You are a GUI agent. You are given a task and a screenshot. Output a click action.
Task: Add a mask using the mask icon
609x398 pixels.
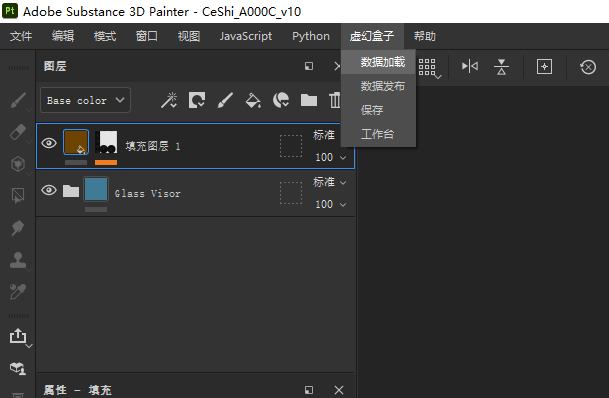click(x=197, y=100)
